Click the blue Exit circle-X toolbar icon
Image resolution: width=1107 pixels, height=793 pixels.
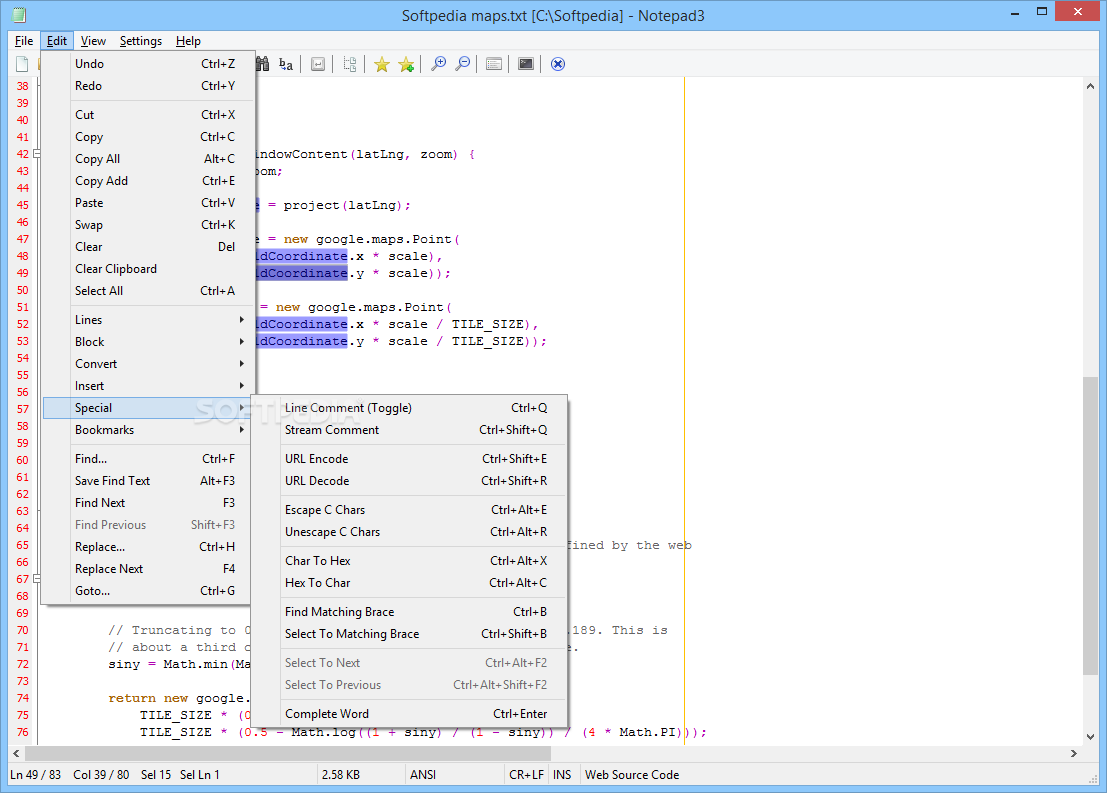click(558, 64)
